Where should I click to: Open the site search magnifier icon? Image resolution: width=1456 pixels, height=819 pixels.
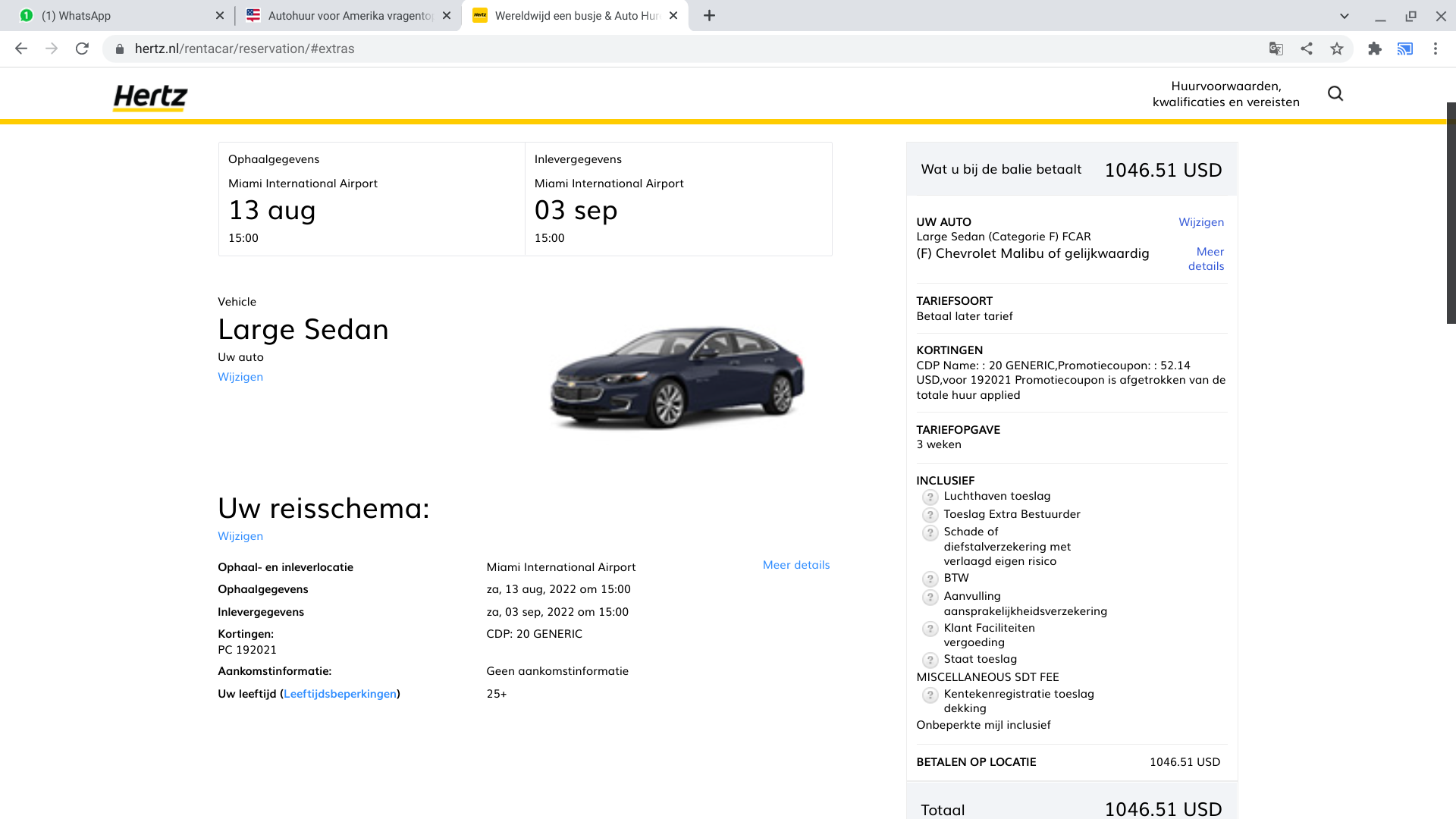(x=1335, y=93)
